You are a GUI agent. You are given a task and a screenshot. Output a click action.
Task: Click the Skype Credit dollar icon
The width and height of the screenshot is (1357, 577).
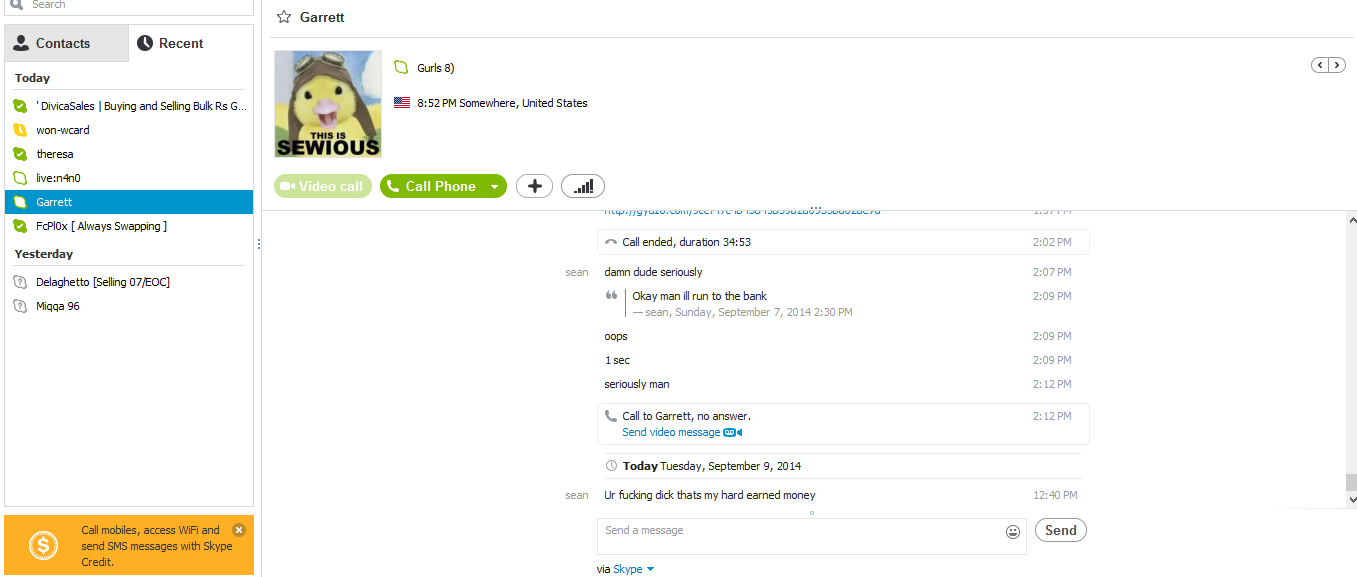click(x=43, y=546)
